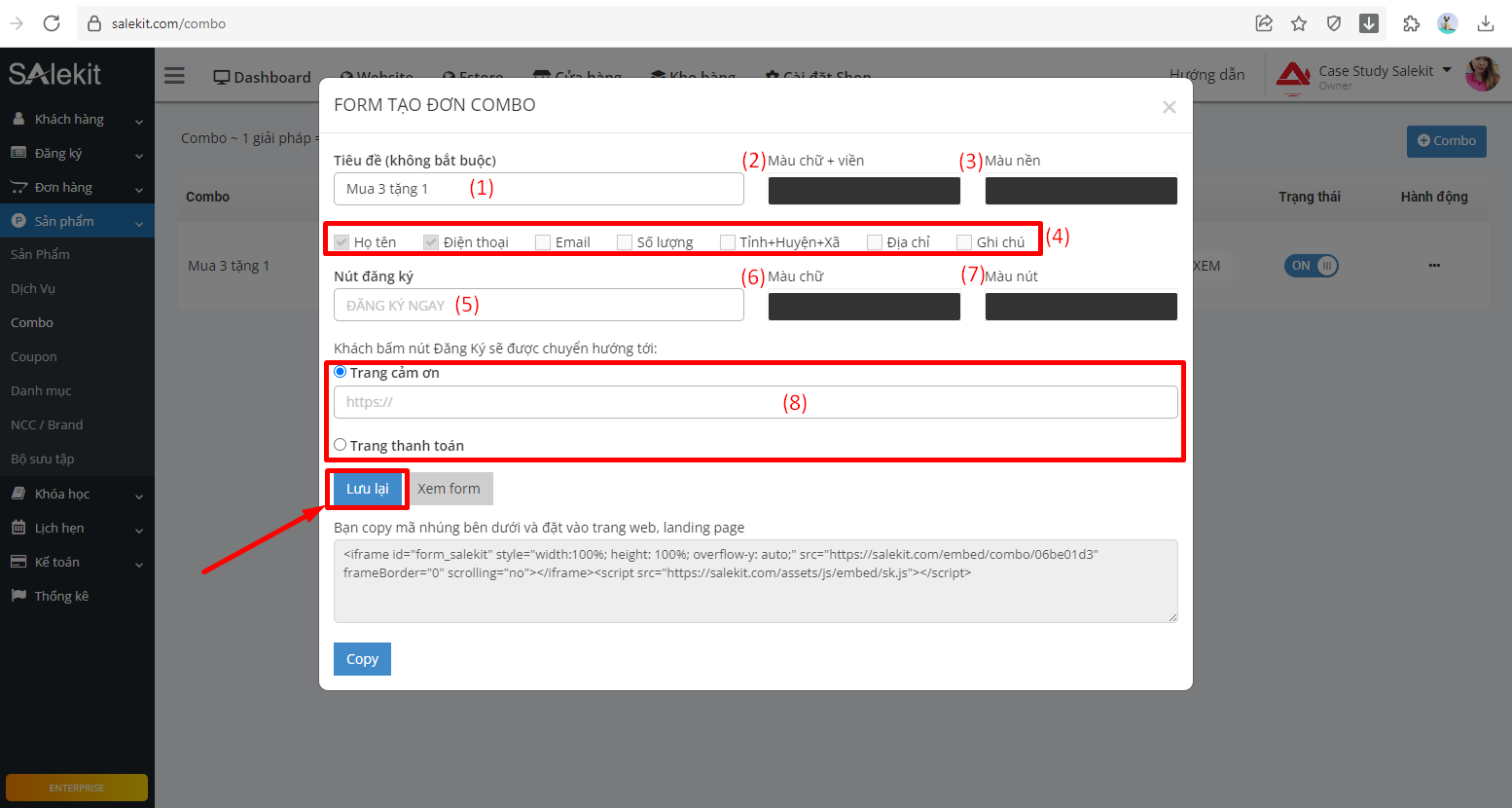
Task: Click the Đơn hàng cart icon
Action: pos(18,187)
